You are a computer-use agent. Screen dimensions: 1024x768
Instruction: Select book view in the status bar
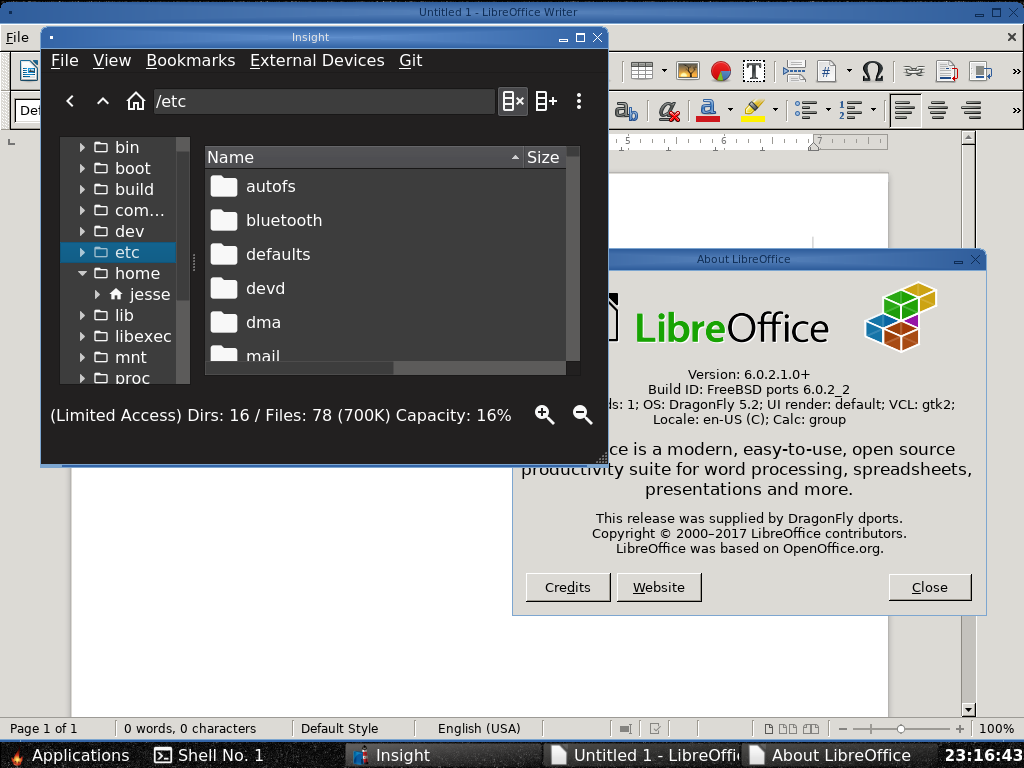[x=810, y=729]
